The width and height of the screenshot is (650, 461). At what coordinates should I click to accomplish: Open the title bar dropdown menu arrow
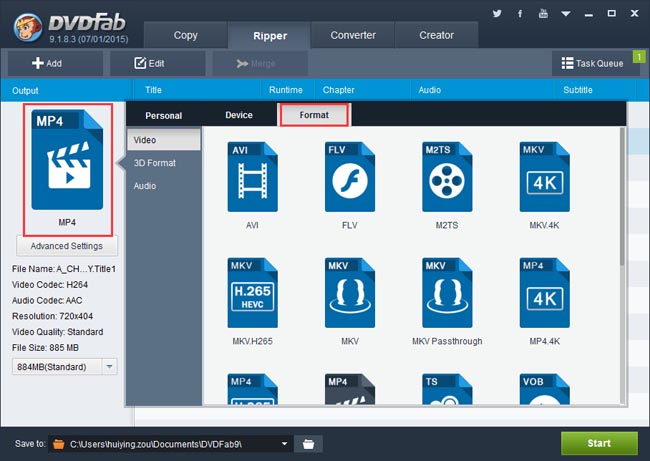click(566, 14)
